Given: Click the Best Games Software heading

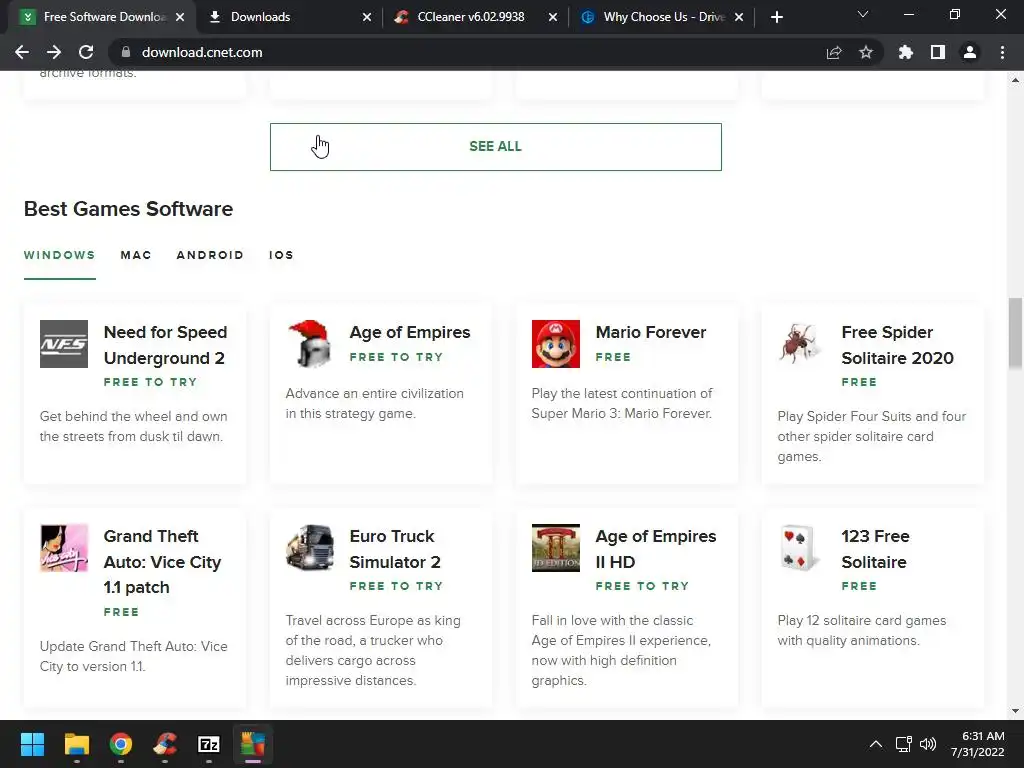Looking at the screenshot, I should click(x=128, y=209).
